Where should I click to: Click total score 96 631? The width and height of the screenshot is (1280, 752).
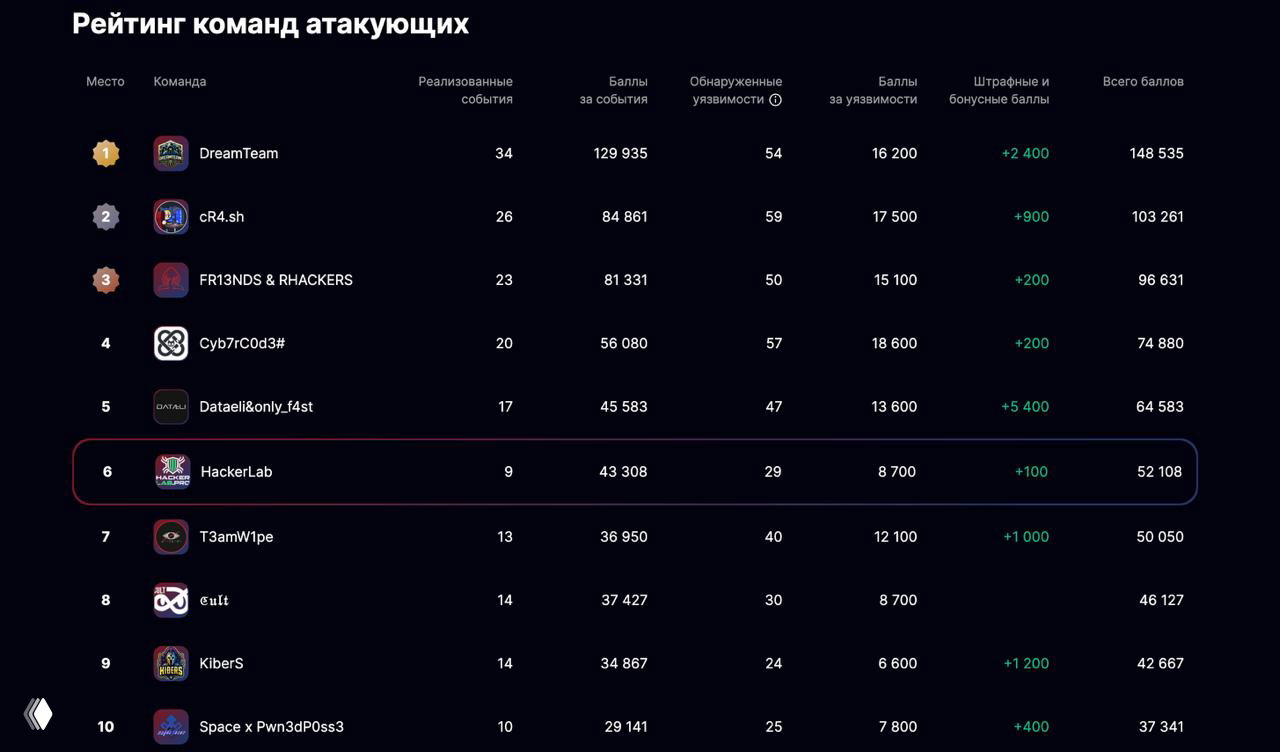coord(1161,280)
